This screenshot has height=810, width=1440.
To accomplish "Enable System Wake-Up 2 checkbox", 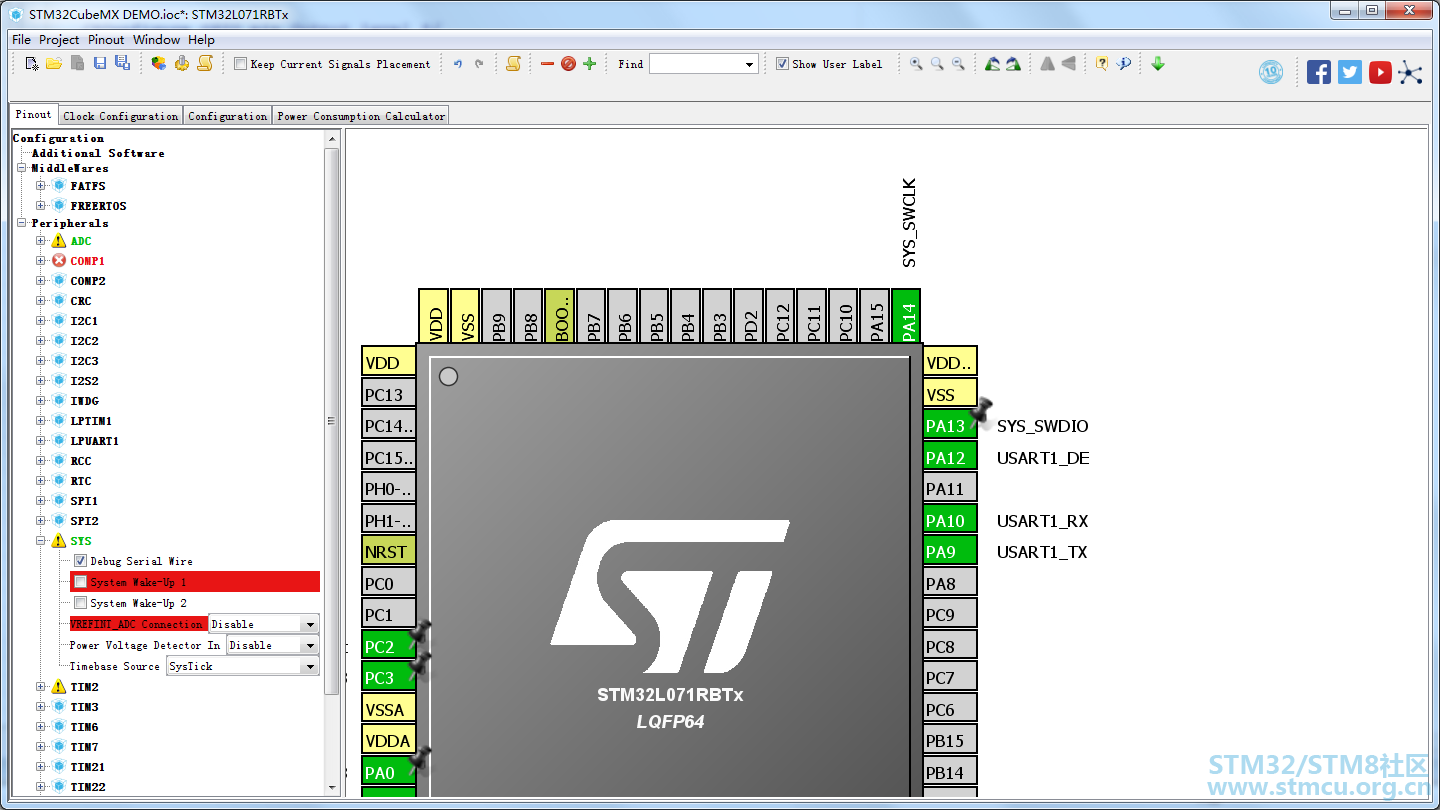I will [x=81, y=603].
